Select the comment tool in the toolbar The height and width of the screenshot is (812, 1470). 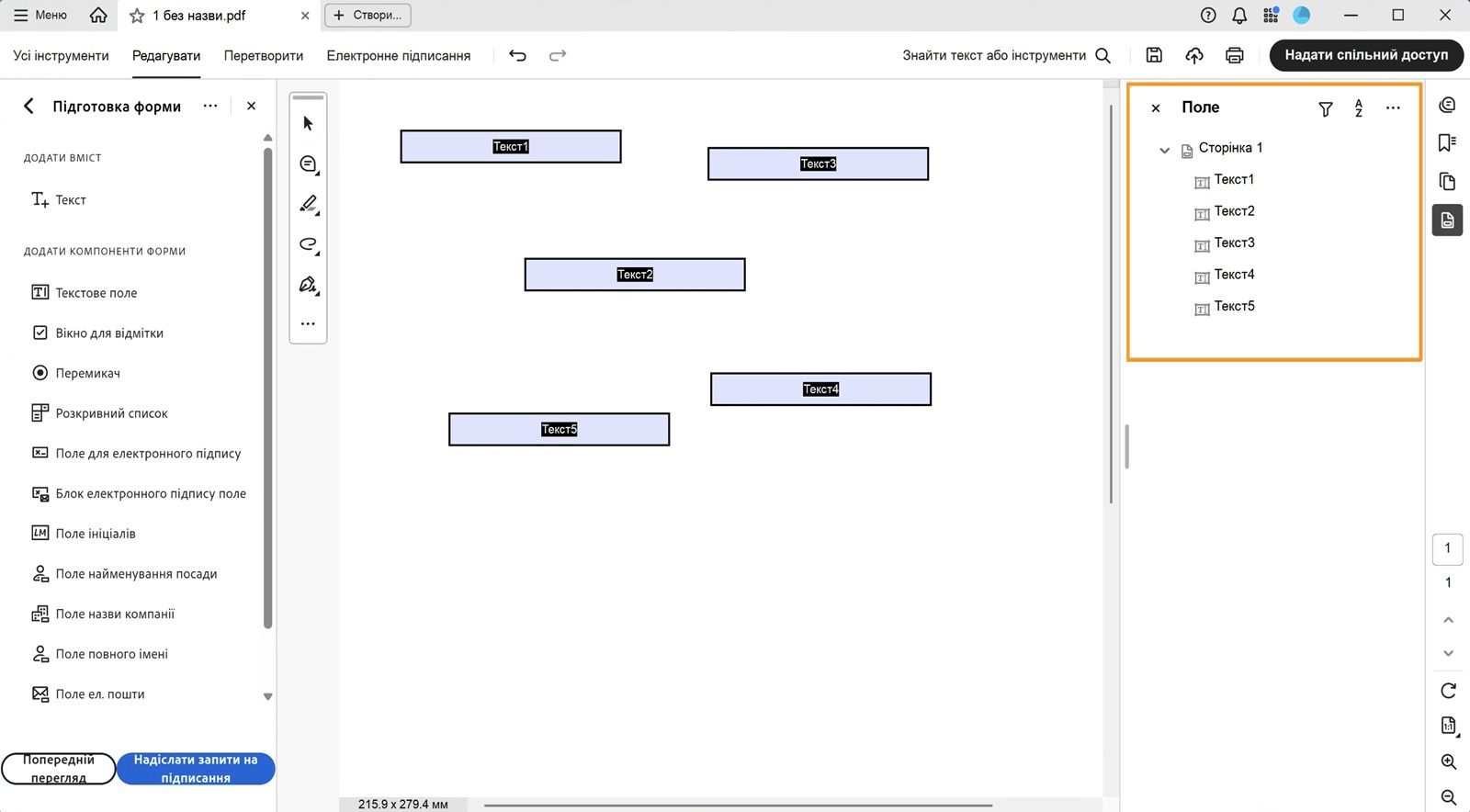click(x=308, y=164)
